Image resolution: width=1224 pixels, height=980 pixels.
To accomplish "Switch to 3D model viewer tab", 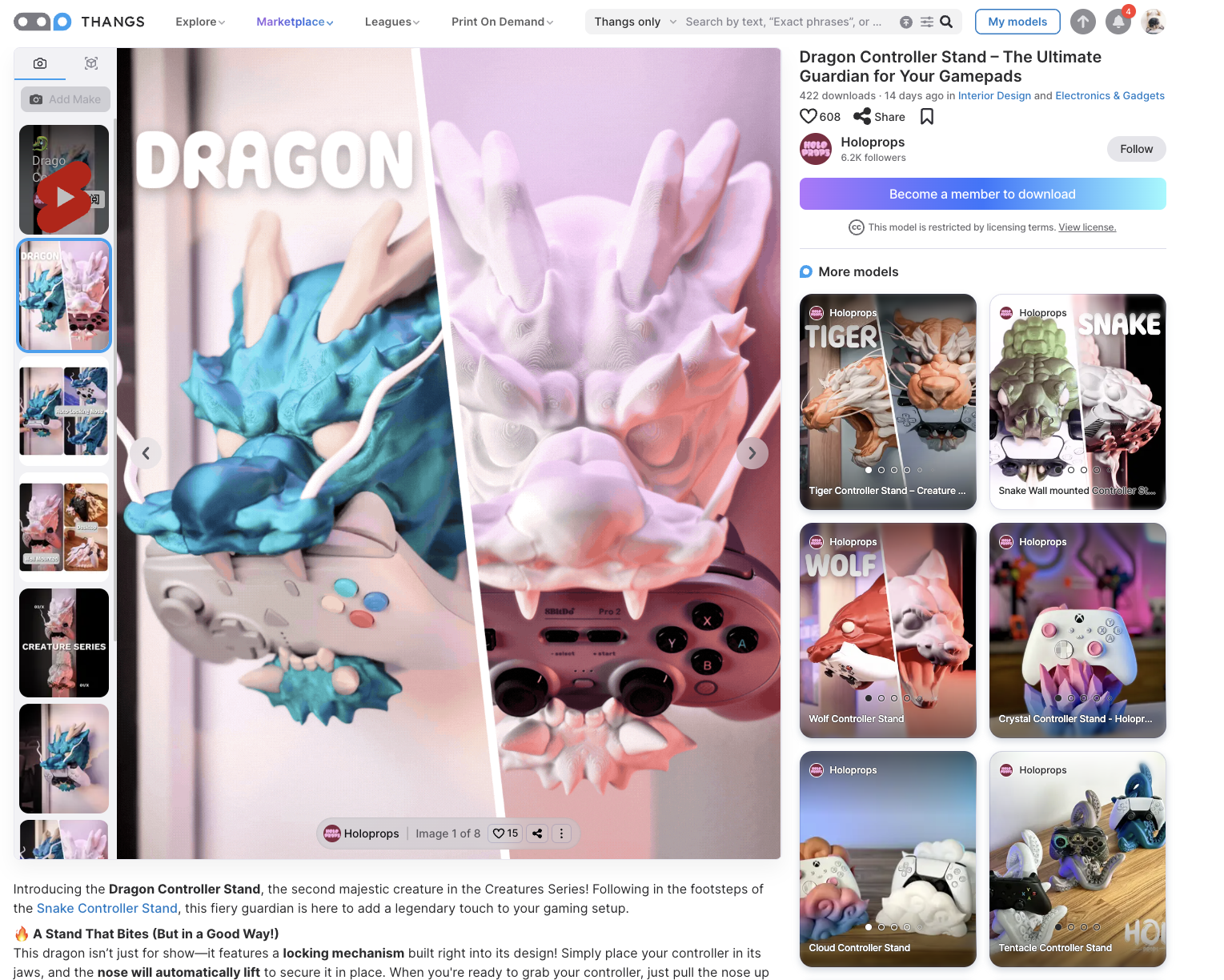I will point(91,63).
